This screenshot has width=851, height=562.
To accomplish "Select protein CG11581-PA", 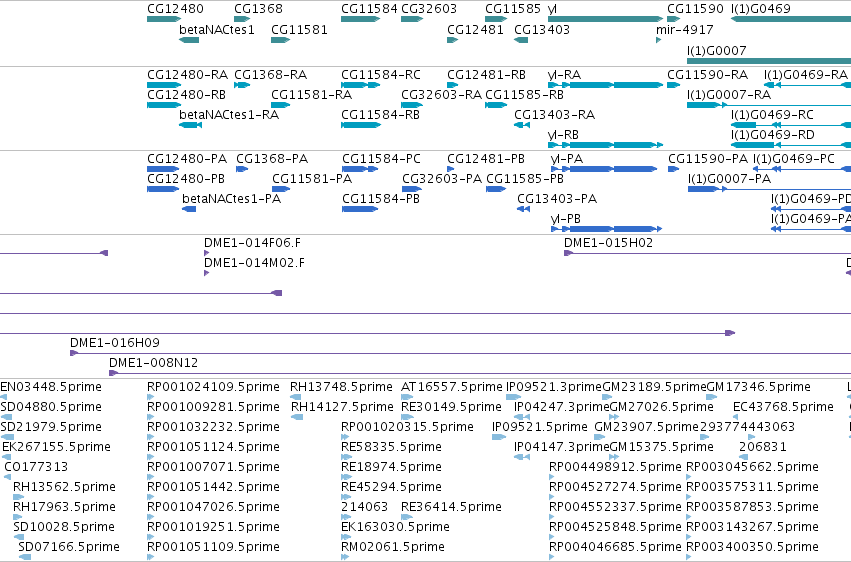I will [x=281, y=189].
